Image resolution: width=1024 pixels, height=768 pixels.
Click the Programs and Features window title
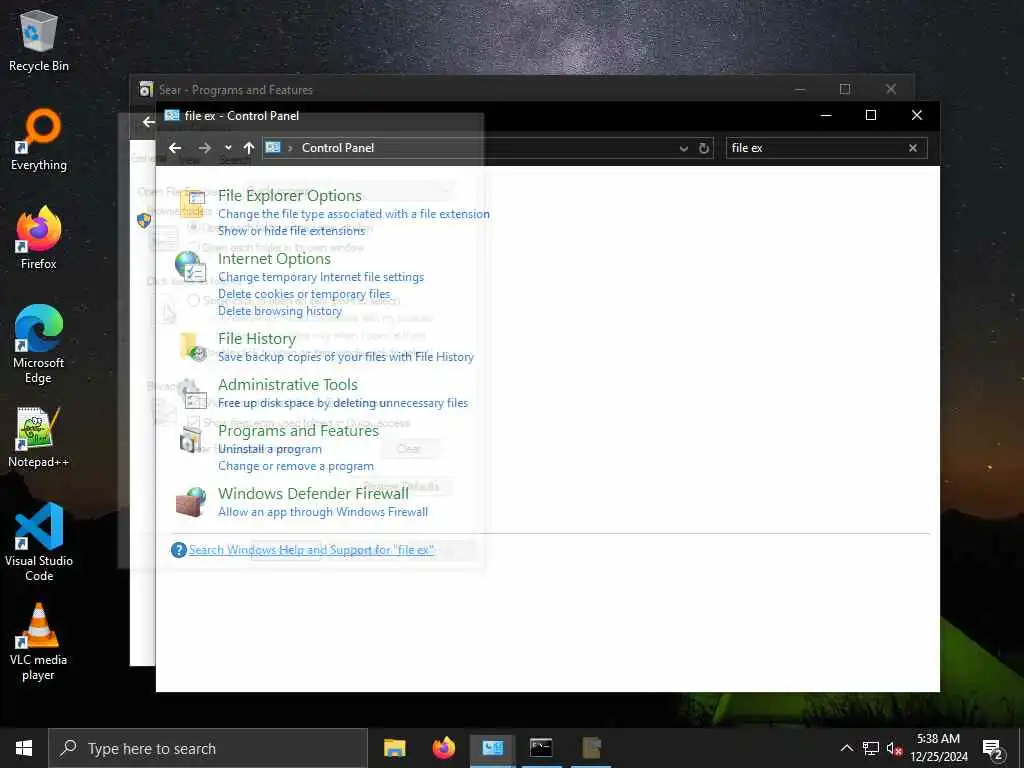point(236,90)
